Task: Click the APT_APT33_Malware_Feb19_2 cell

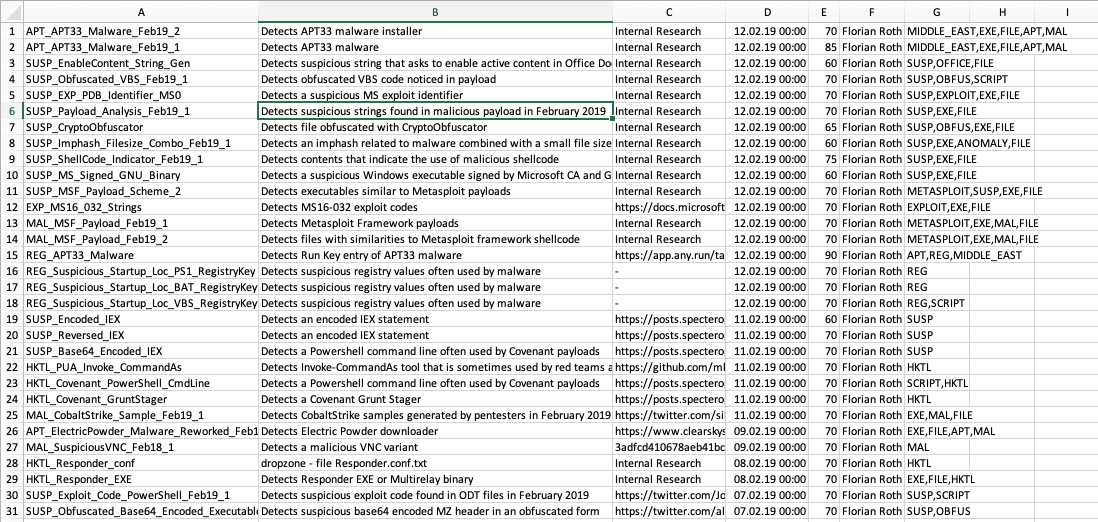Action: pos(140,31)
